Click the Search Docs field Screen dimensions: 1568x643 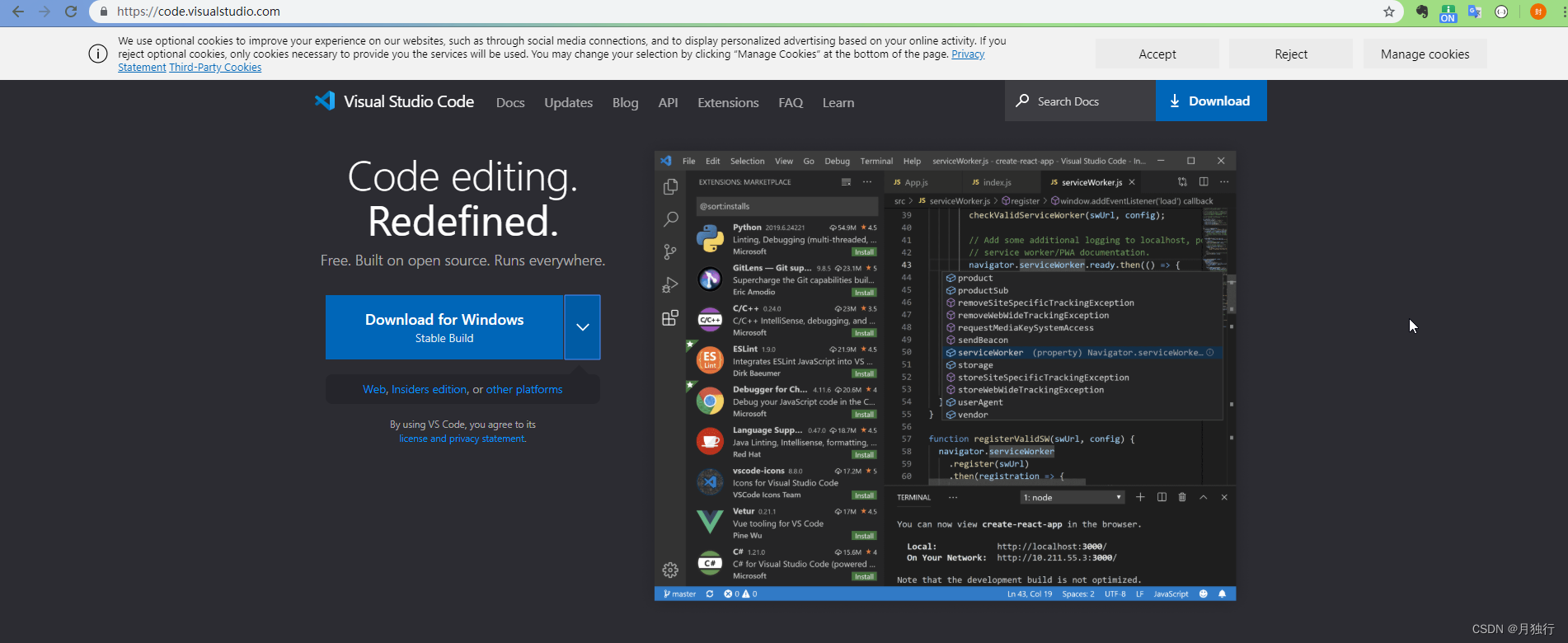tap(1080, 101)
